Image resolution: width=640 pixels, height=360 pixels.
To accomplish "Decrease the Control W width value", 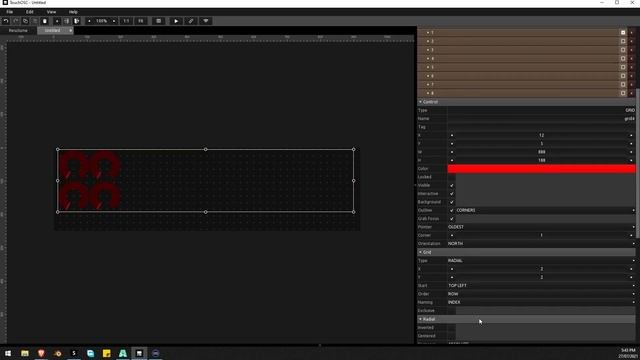I will coord(452,152).
